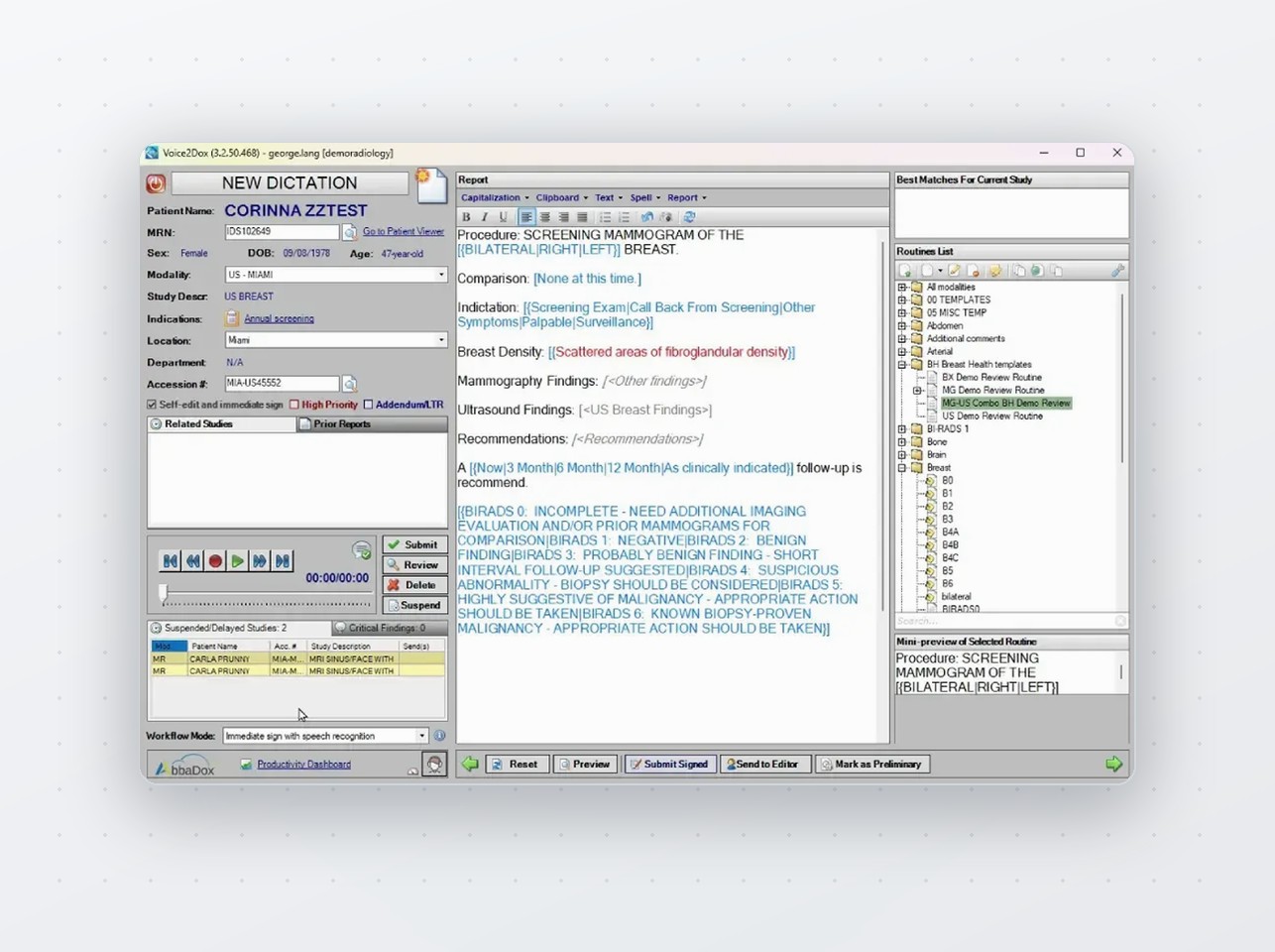This screenshot has width=1275, height=952.
Task: Open the Workflow Mode dropdown
Action: click(325, 736)
